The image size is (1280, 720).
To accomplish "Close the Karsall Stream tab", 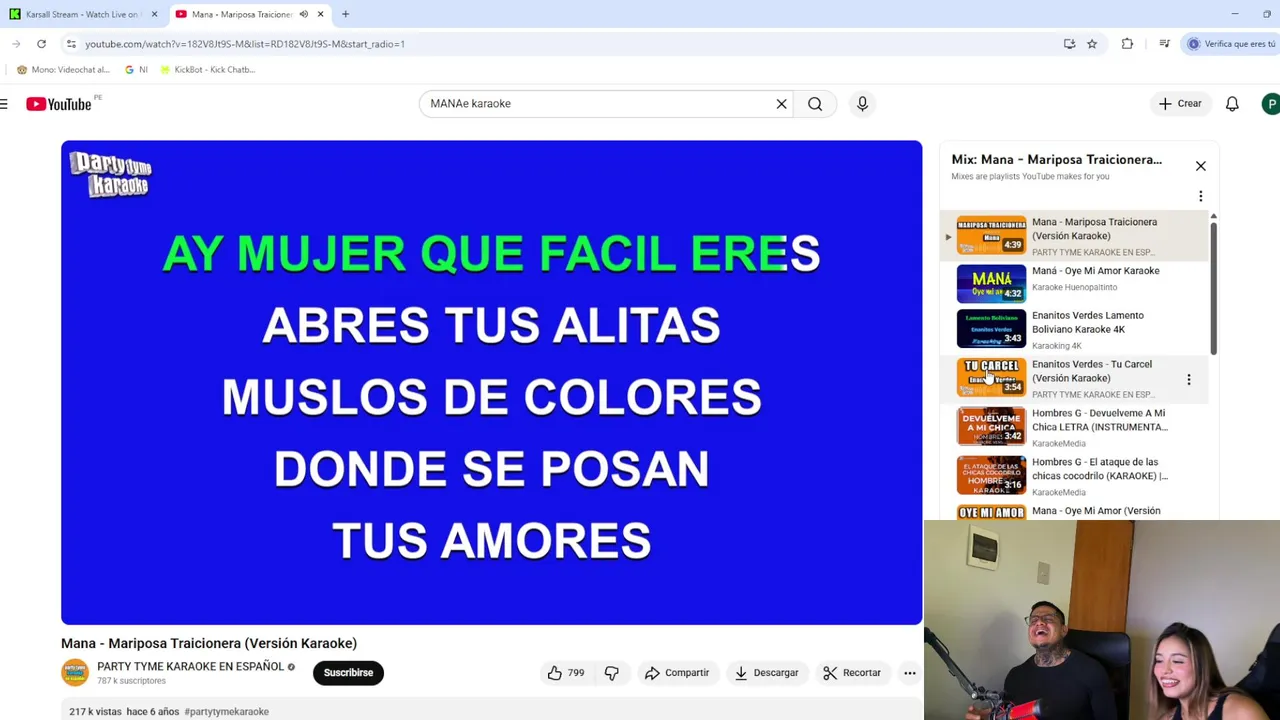I will tap(154, 14).
